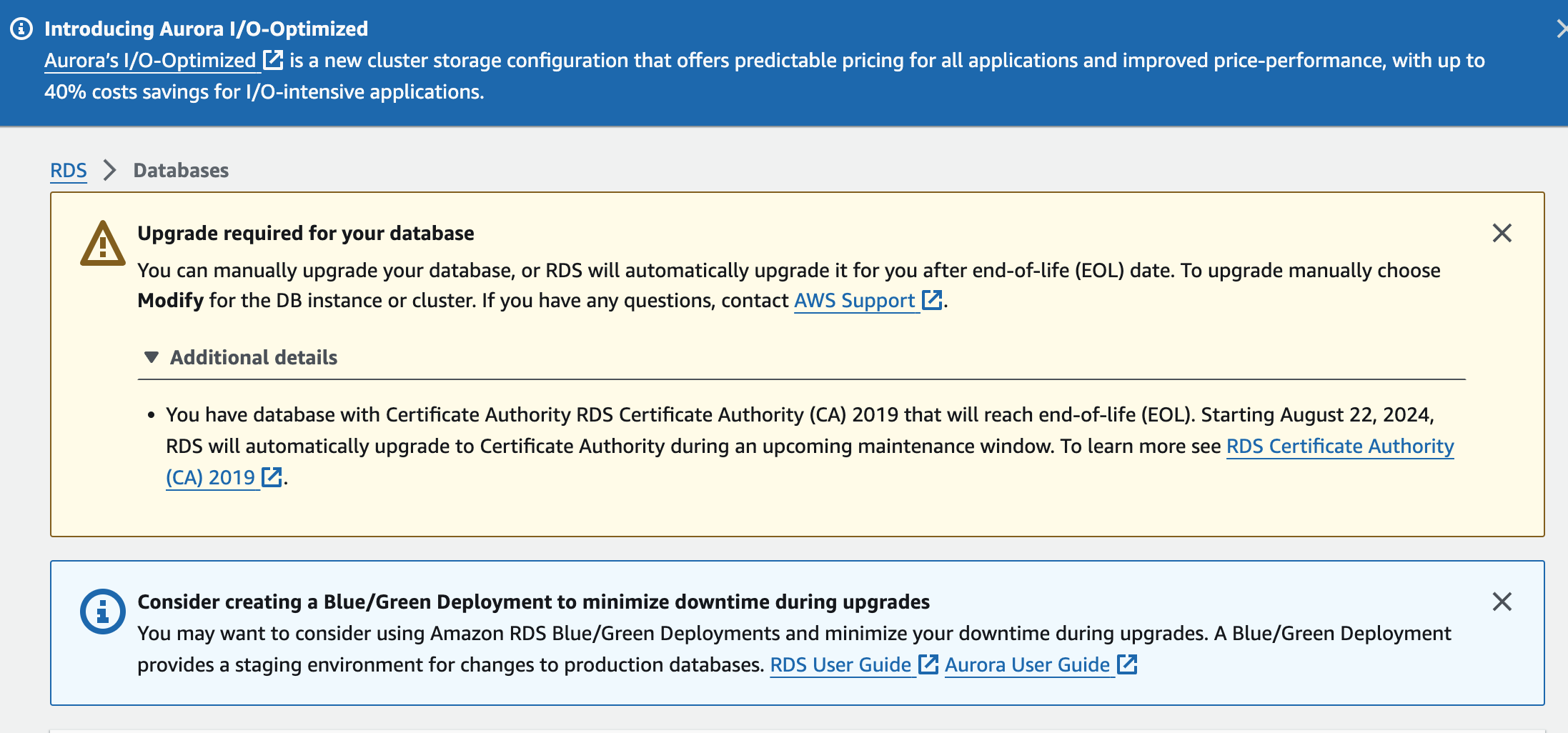Go to RDS breadcrumb link
Image resolution: width=1568 pixels, height=733 pixels.
click(69, 170)
